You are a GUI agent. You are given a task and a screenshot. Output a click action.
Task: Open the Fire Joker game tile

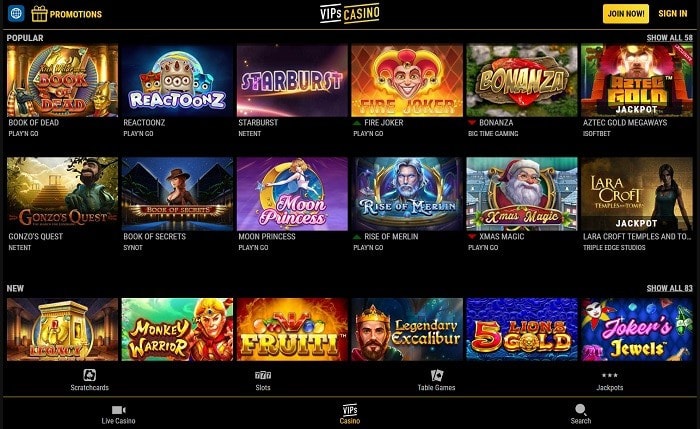[x=407, y=80]
